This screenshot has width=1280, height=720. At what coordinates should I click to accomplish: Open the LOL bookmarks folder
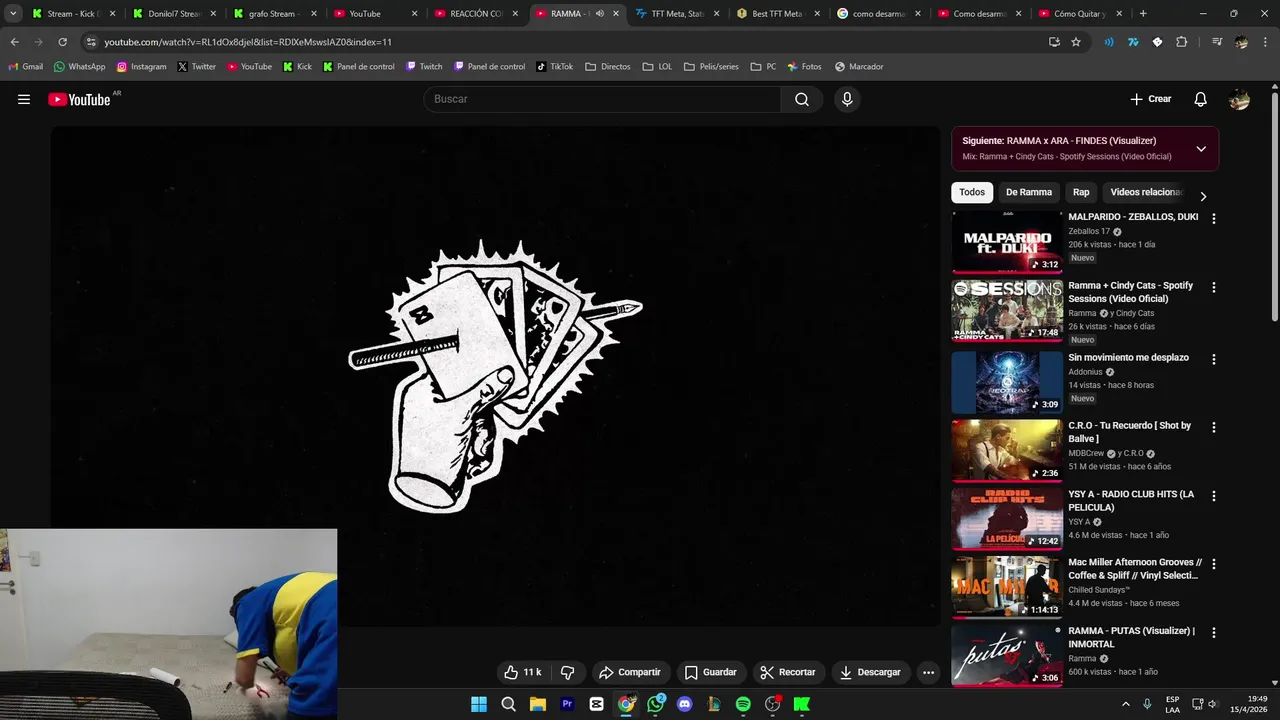(657, 66)
